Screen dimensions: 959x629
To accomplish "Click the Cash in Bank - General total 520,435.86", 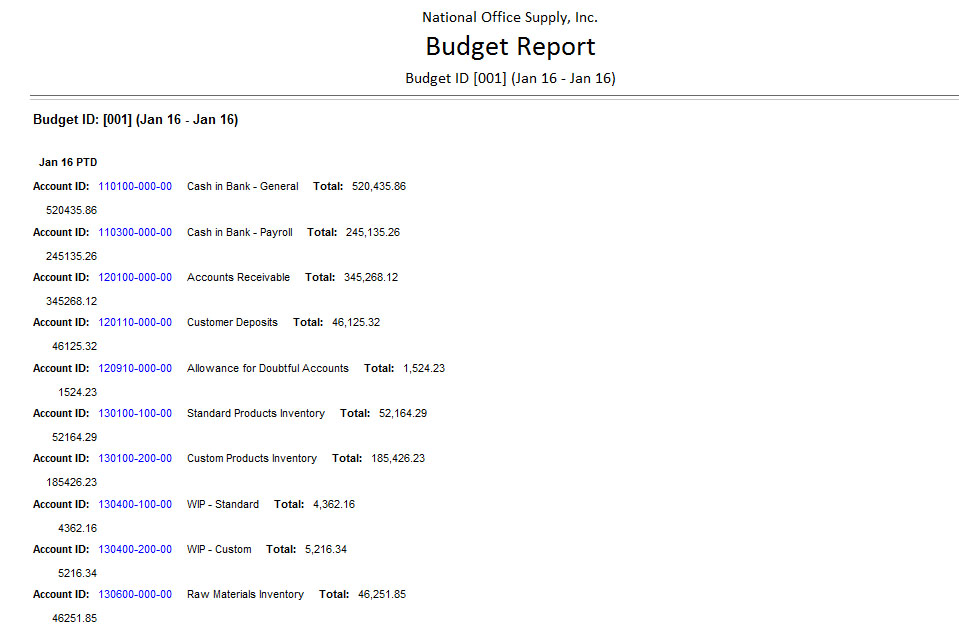I will pos(379,187).
